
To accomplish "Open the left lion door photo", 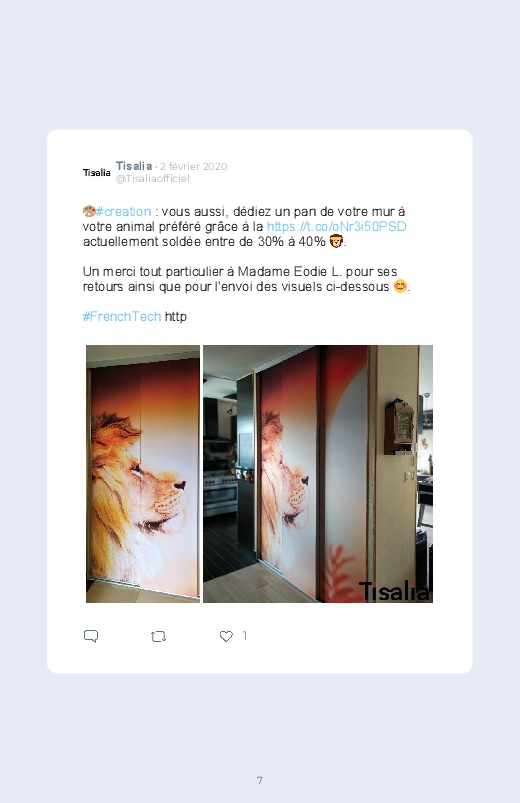I will coord(143,474).
